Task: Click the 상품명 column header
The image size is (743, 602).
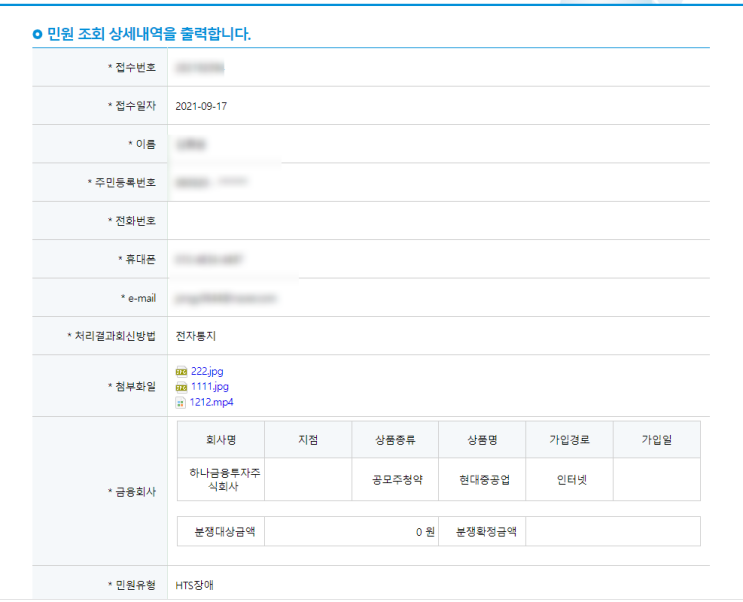Action: click(482, 440)
